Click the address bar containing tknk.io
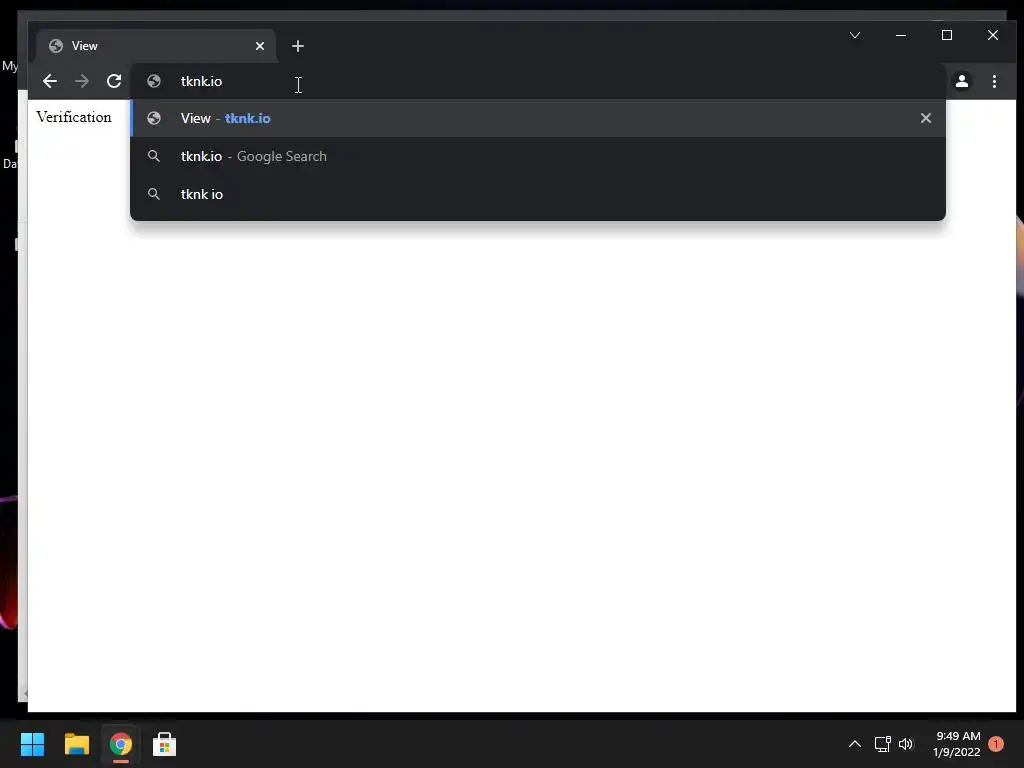 (x=537, y=81)
